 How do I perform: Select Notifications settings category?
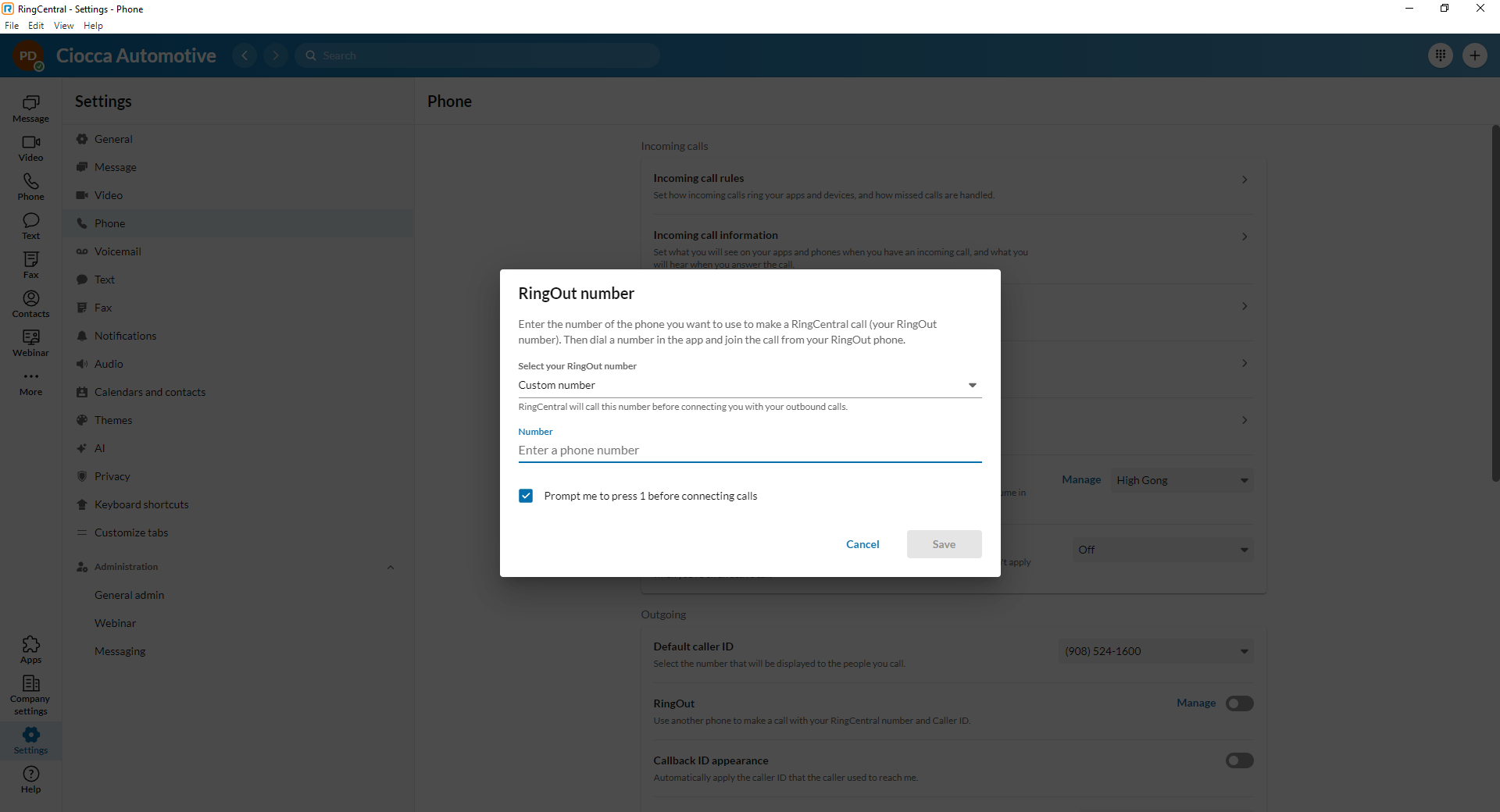238,336
